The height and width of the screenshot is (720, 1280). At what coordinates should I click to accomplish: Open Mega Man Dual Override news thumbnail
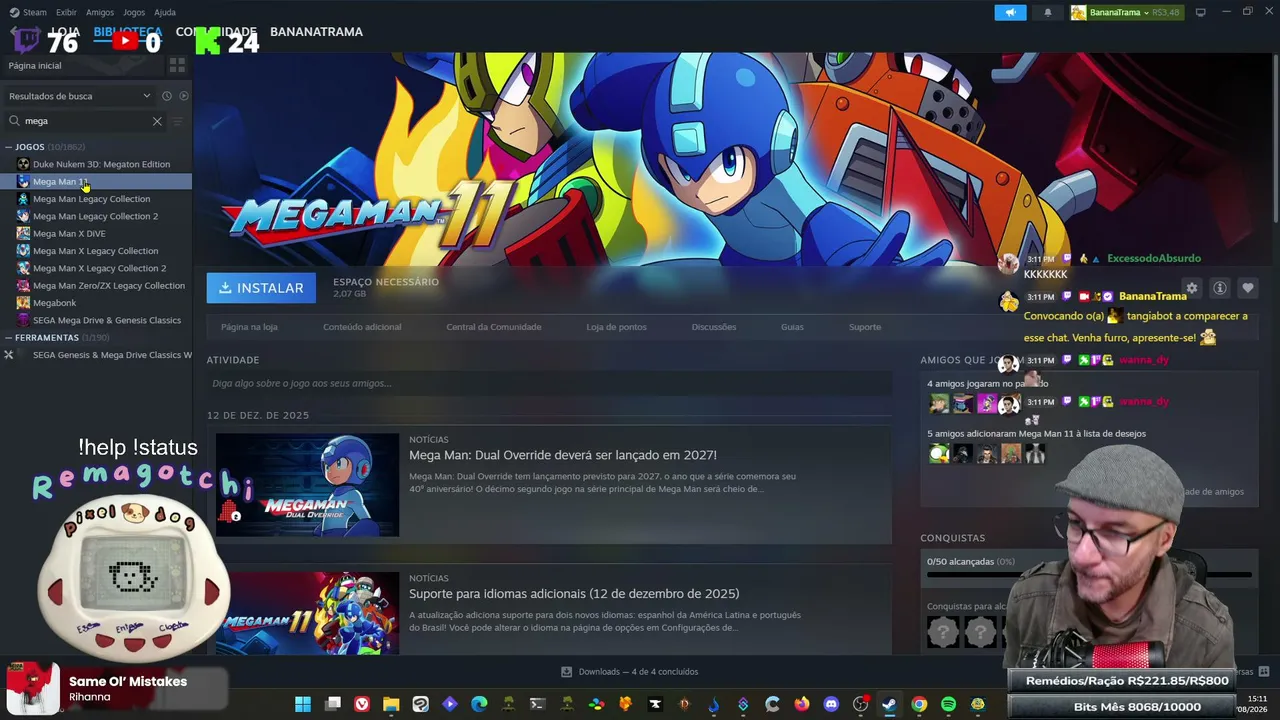tap(307, 484)
